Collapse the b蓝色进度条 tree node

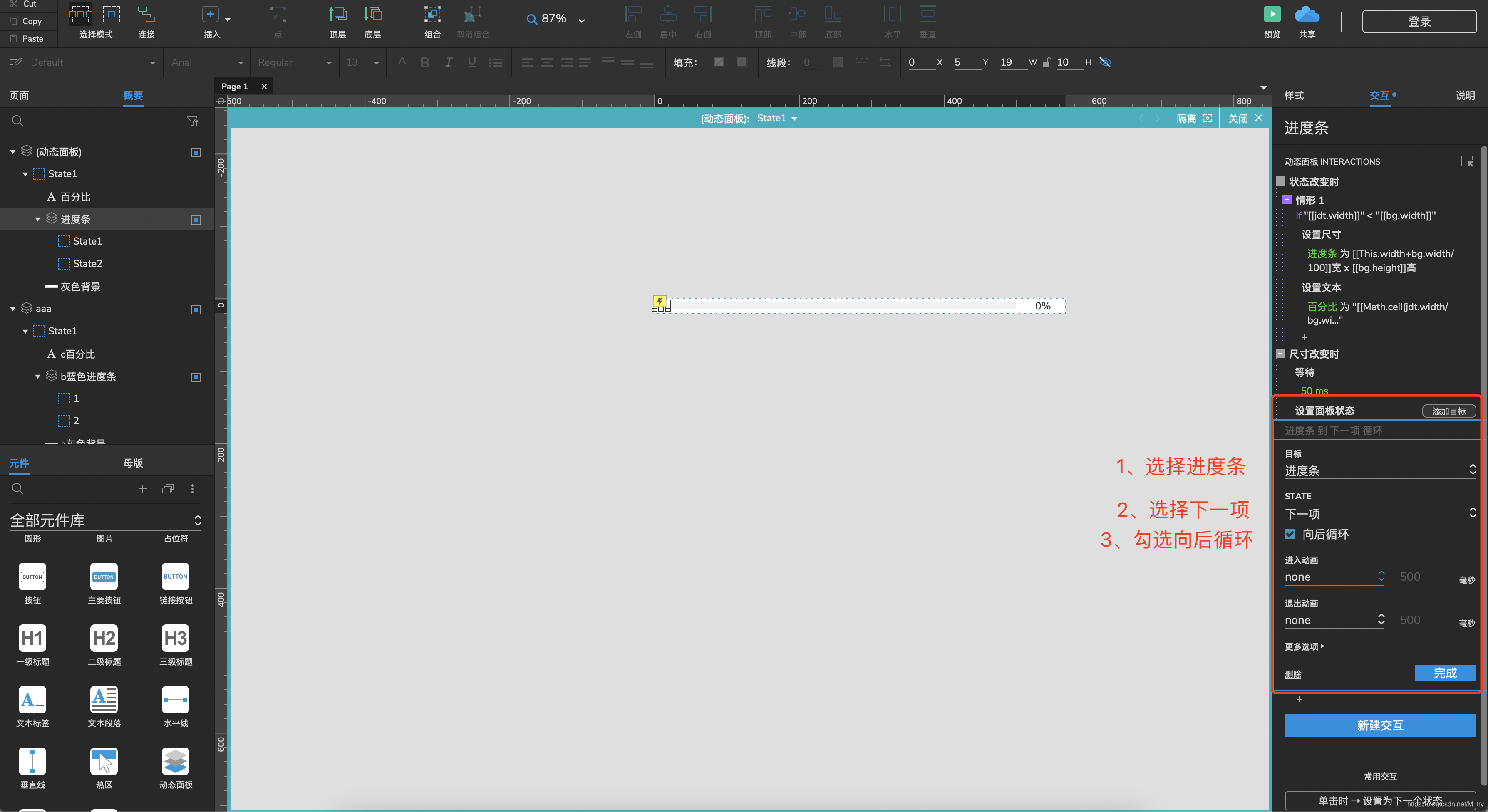coord(37,376)
